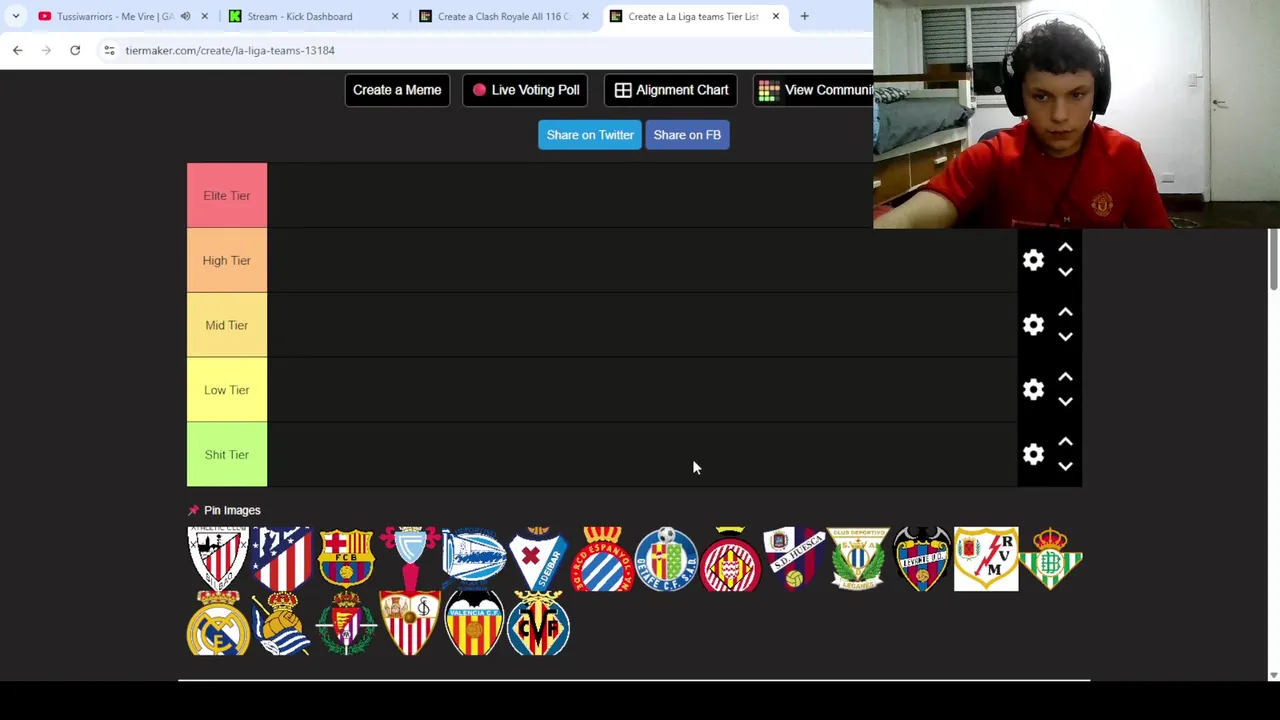Move Shit Tier row up

pyautogui.click(x=1065, y=442)
